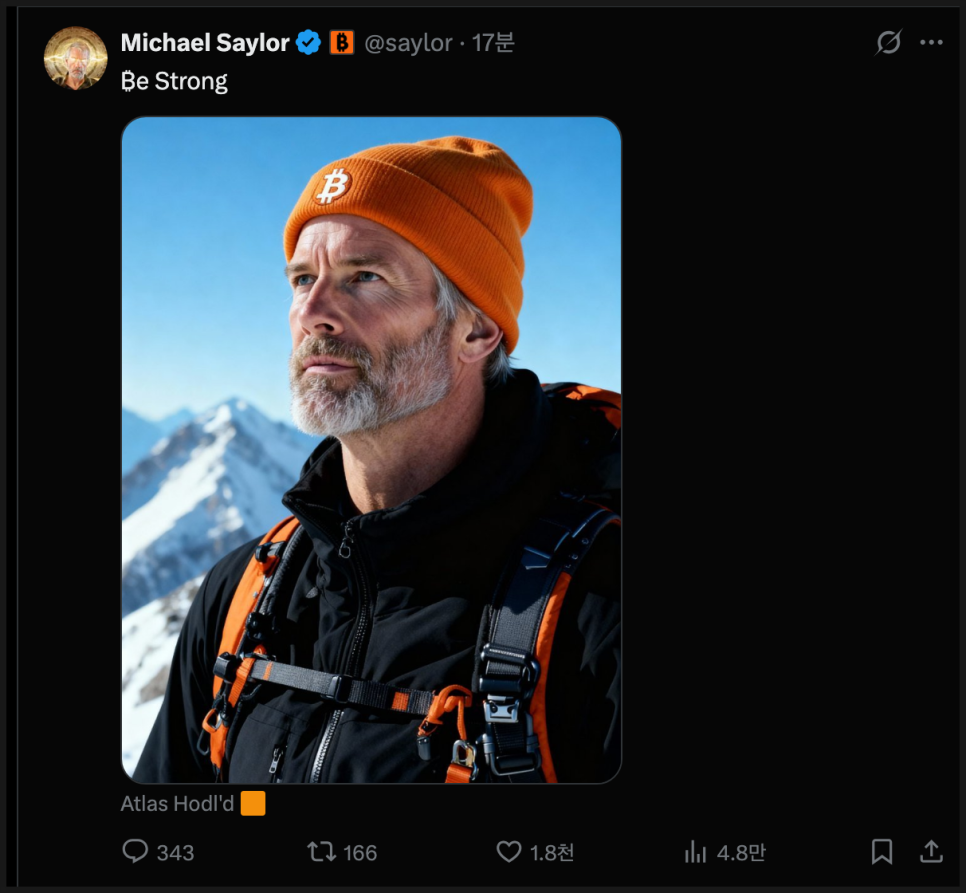Click the orange Bitcoin affiliation badge

[342, 43]
